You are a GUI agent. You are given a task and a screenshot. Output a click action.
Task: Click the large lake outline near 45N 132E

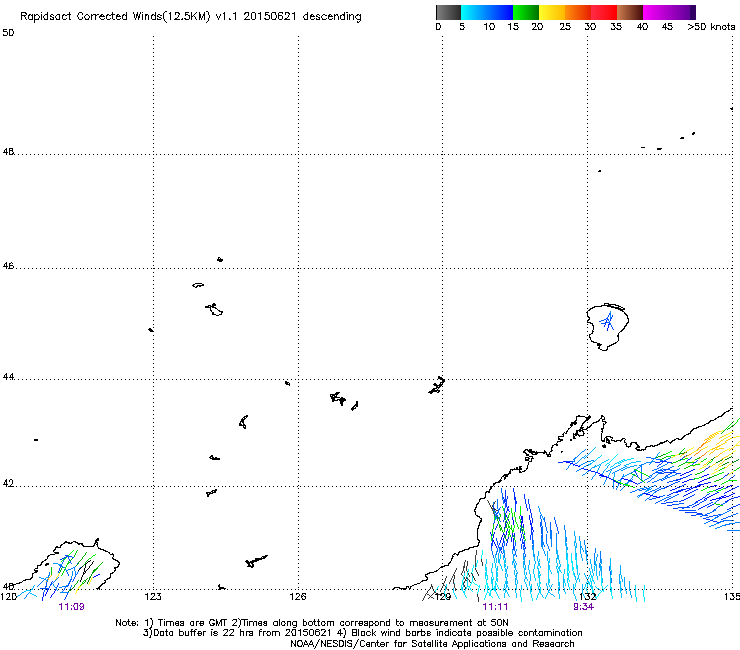(607, 327)
